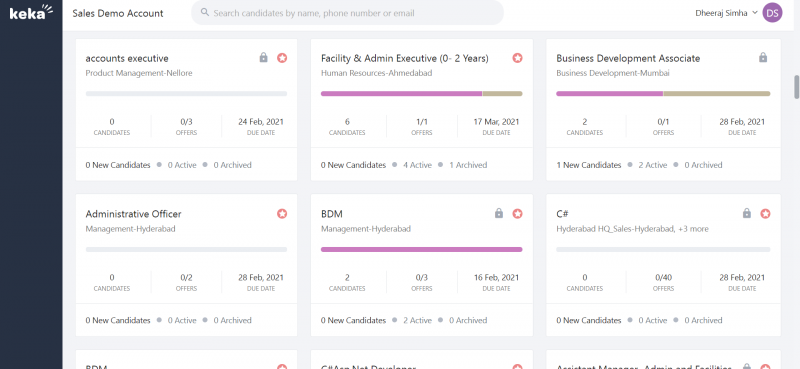Open the Dheeraj Simha user dropdown

[727, 13]
